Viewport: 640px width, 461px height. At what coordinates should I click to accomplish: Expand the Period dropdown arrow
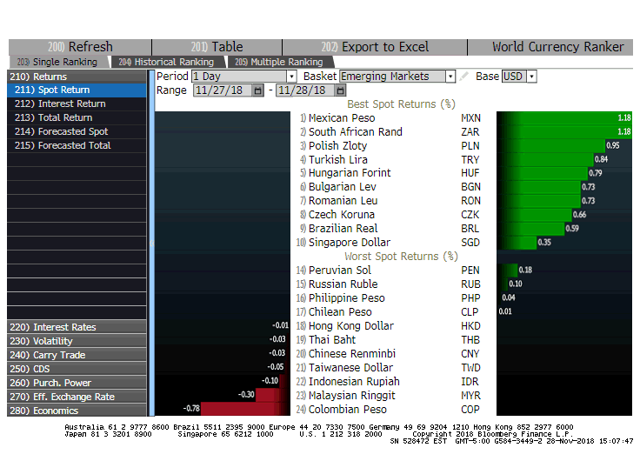(x=291, y=76)
